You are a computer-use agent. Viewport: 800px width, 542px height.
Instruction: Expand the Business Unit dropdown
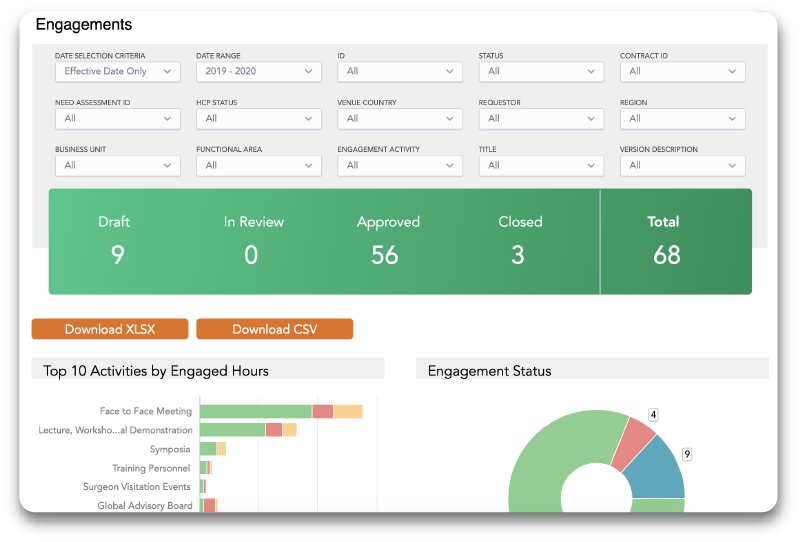click(x=117, y=166)
